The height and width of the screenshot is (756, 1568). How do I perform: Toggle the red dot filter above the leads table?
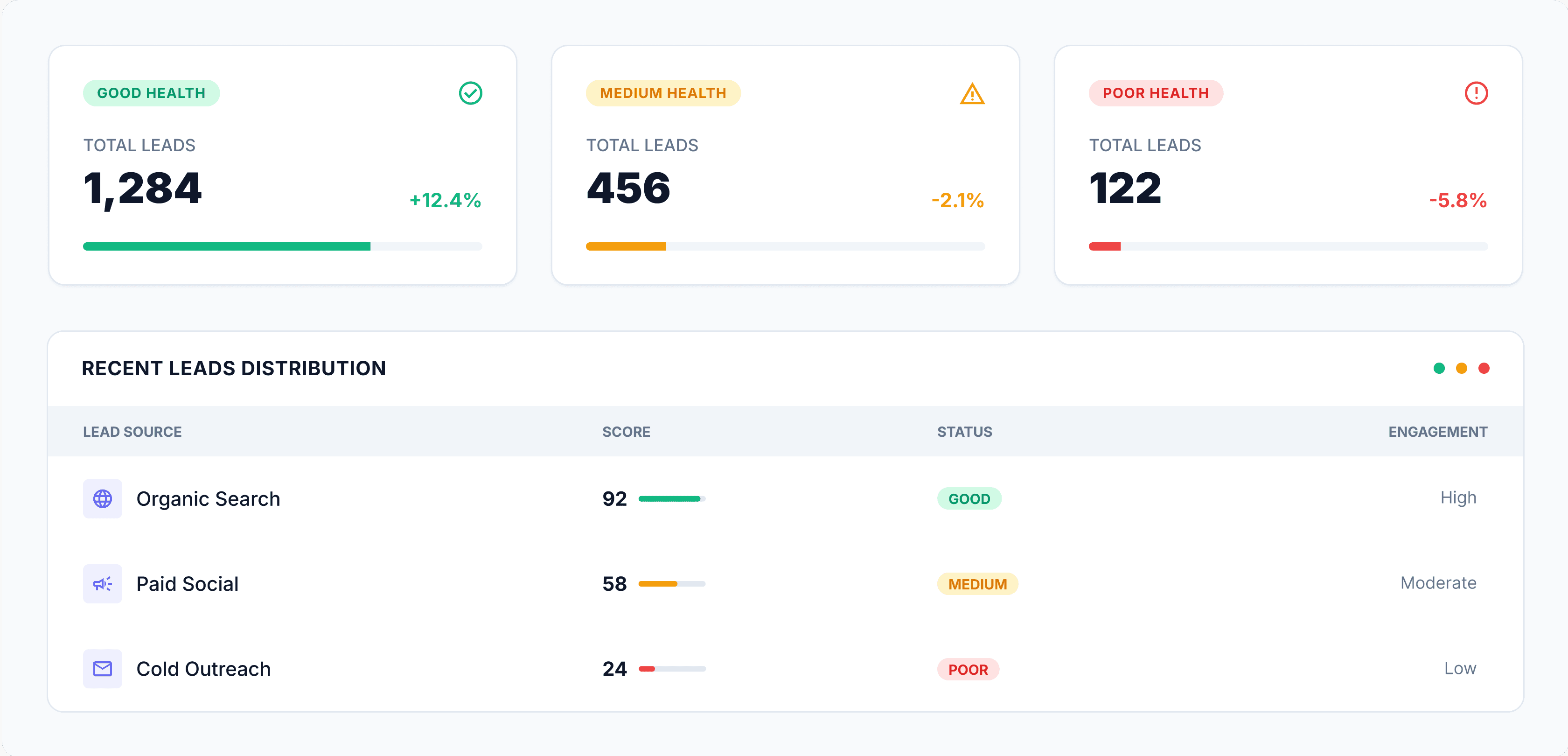point(1484,368)
